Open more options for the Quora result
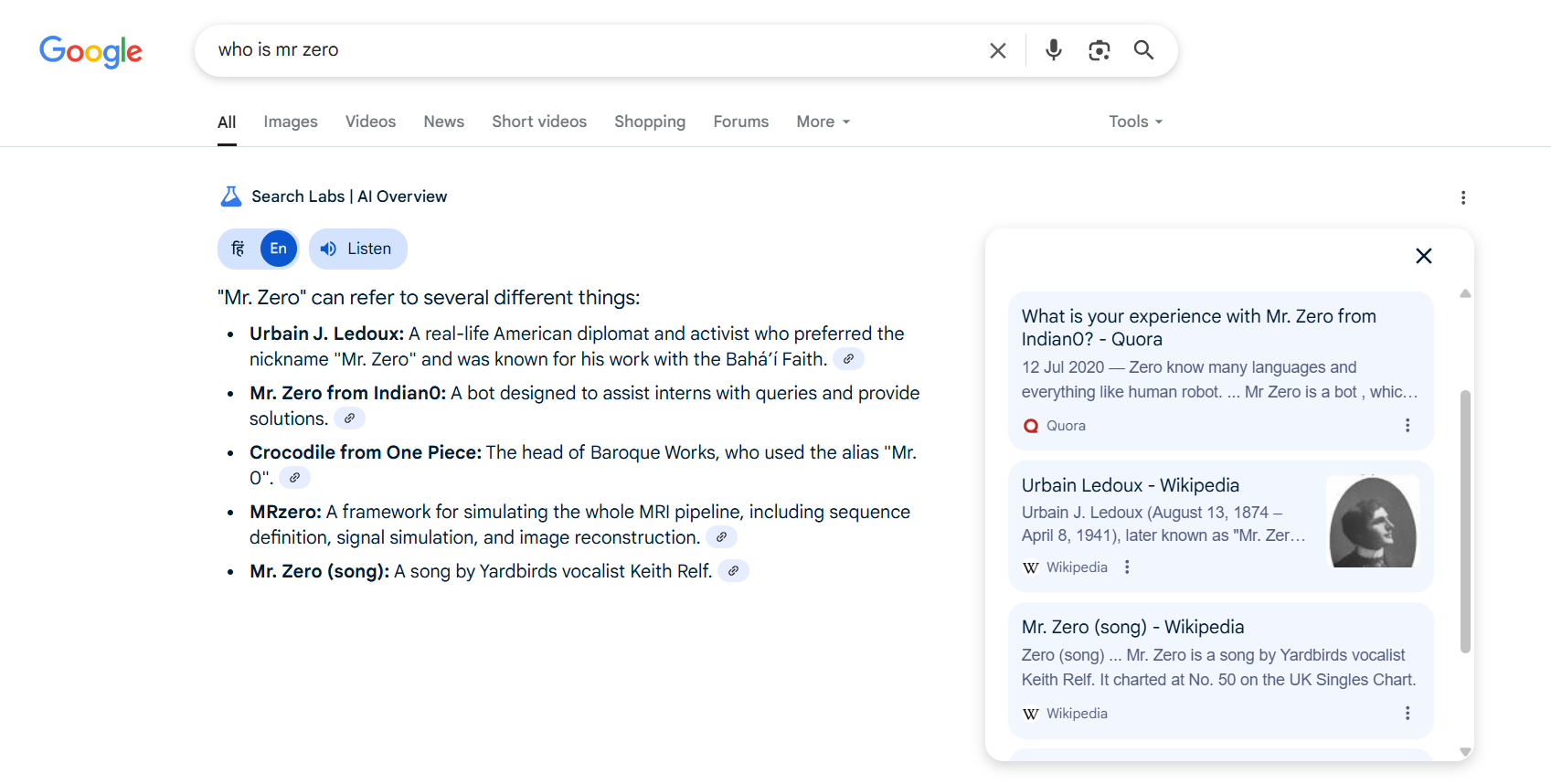Viewport: 1551px width, 784px height. 1408,426
